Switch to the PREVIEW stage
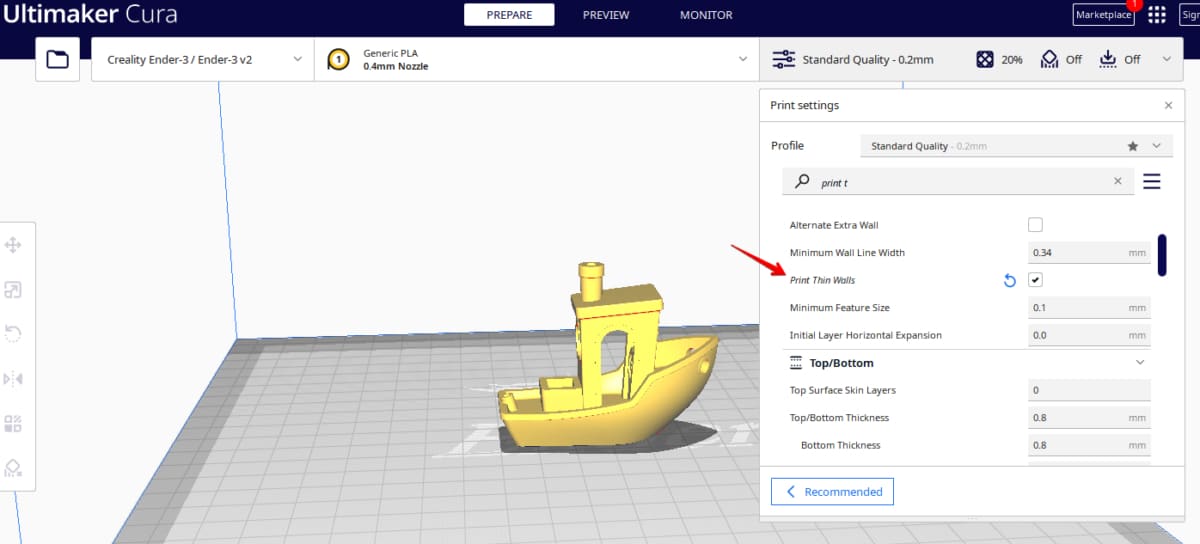This screenshot has width=1200, height=544. click(x=606, y=15)
